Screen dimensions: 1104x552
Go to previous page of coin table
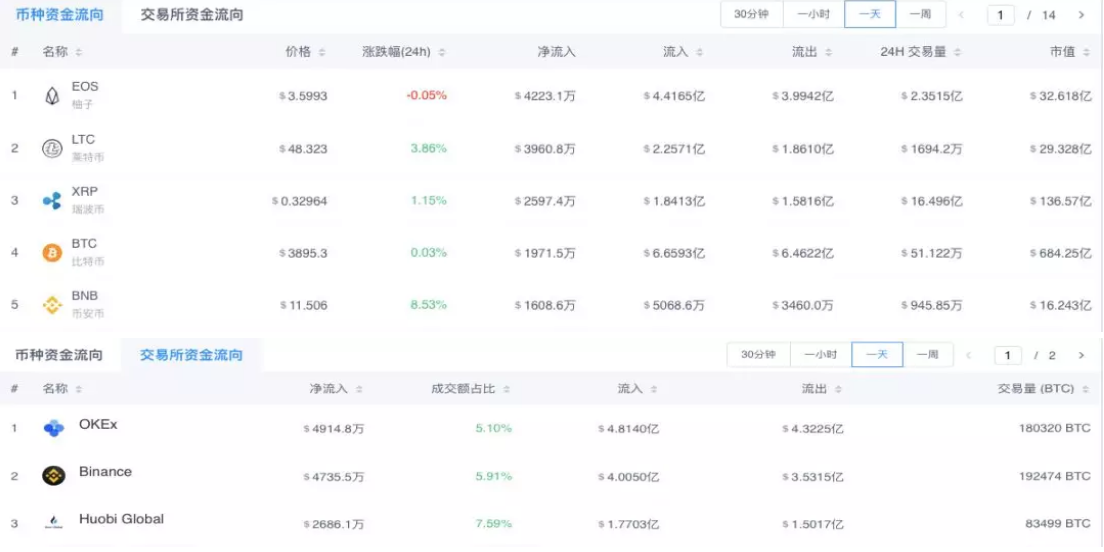click(x=961, y=15)
